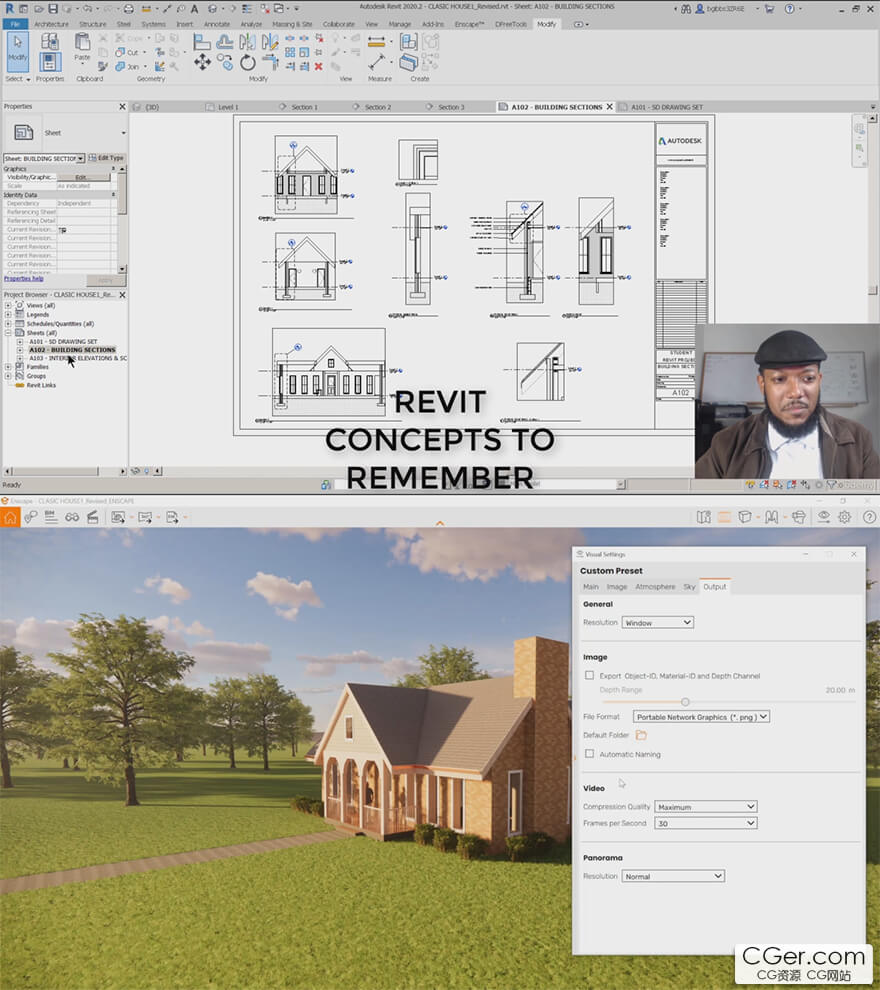
Task: Click the Offset tool in Modify panel
Action: (224, 42)
